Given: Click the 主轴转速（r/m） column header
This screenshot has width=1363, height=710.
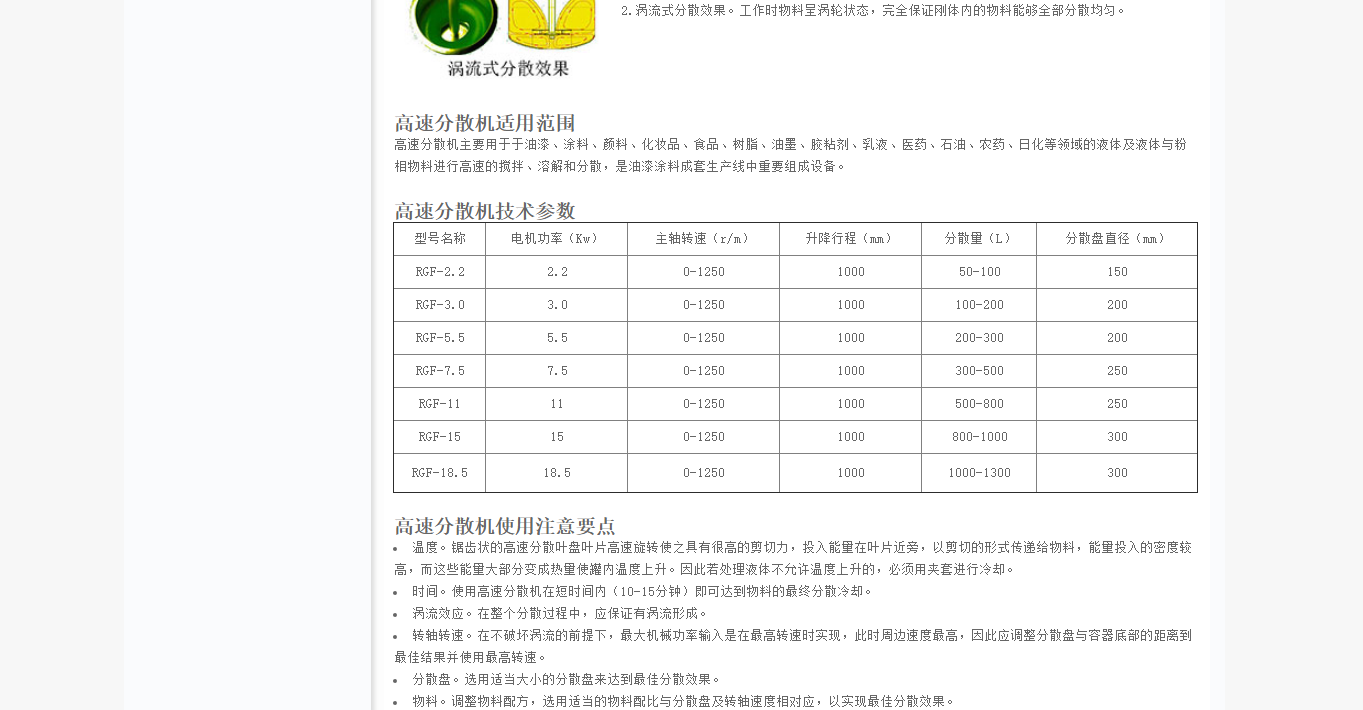Looking at the screenshot, I should pos(703,239).
